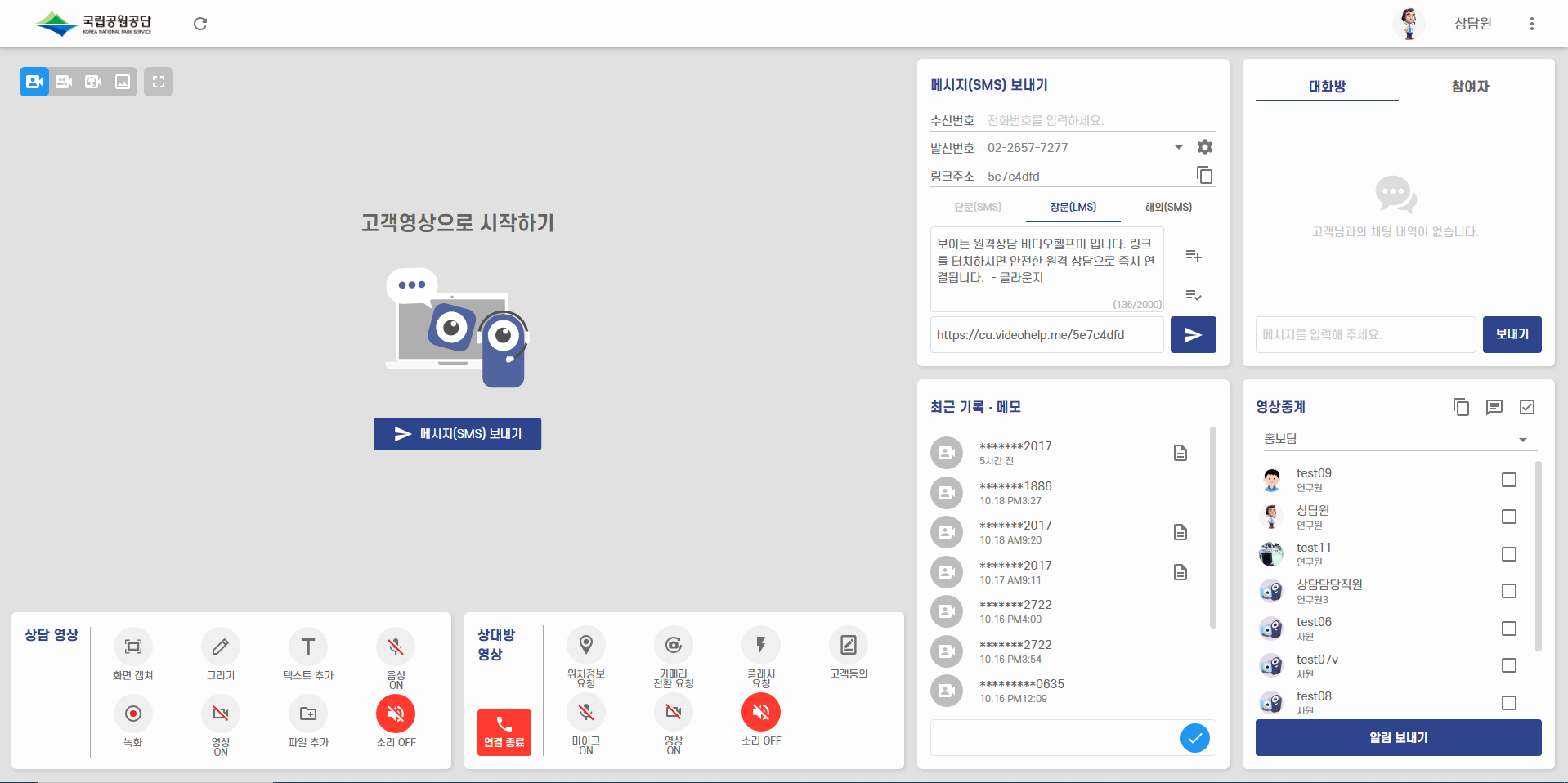The width and height of the screenshot is (1568, 783).
Task: Select the text add (텍스트 추가) tool
Action: (x=307, y=646)
